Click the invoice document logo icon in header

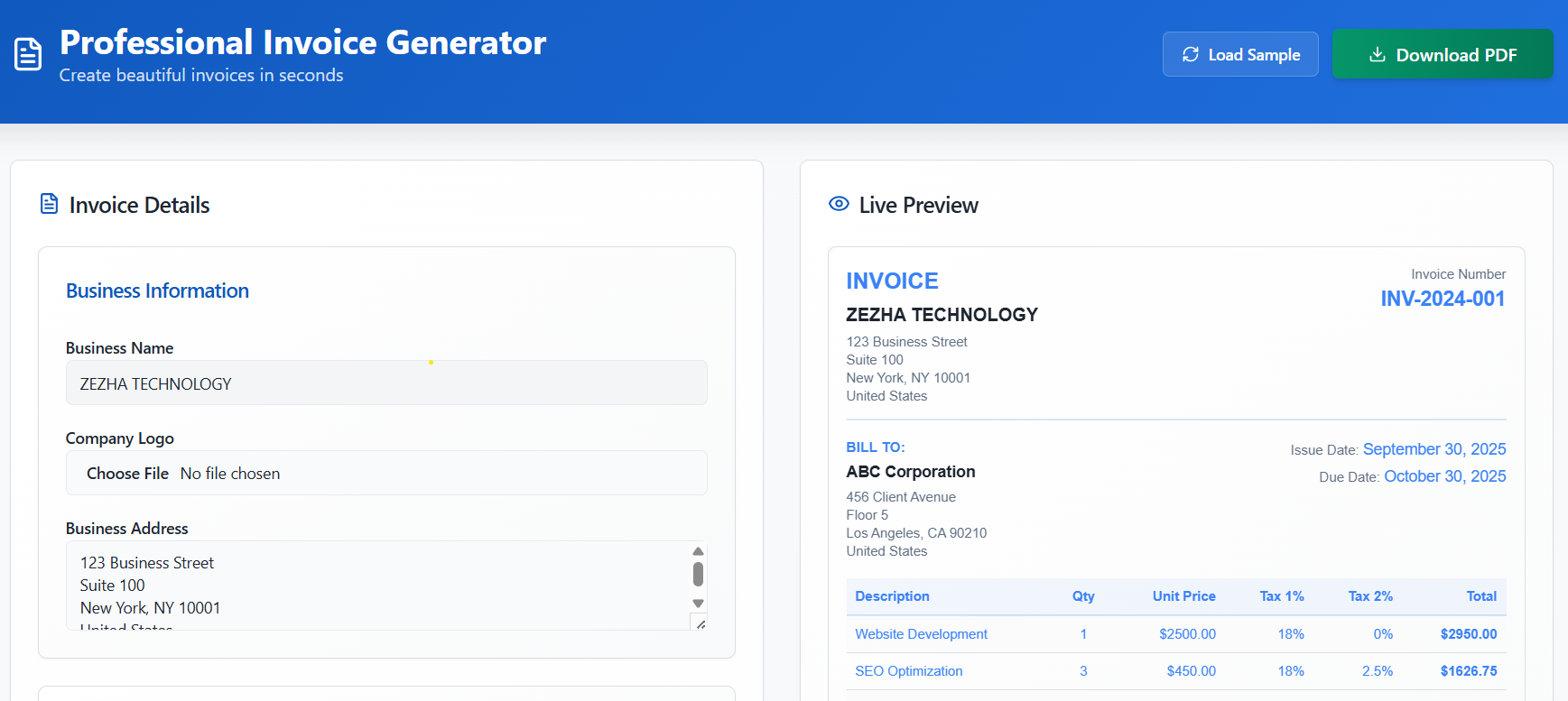28,54
